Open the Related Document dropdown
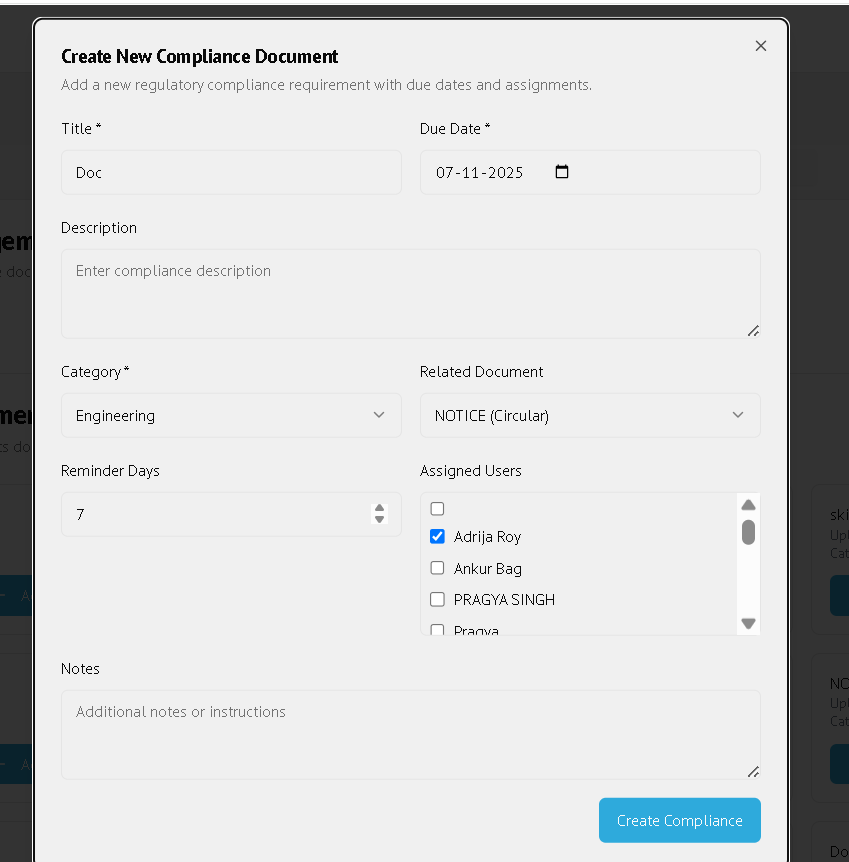Screen dimensions: 849x862 590,416
